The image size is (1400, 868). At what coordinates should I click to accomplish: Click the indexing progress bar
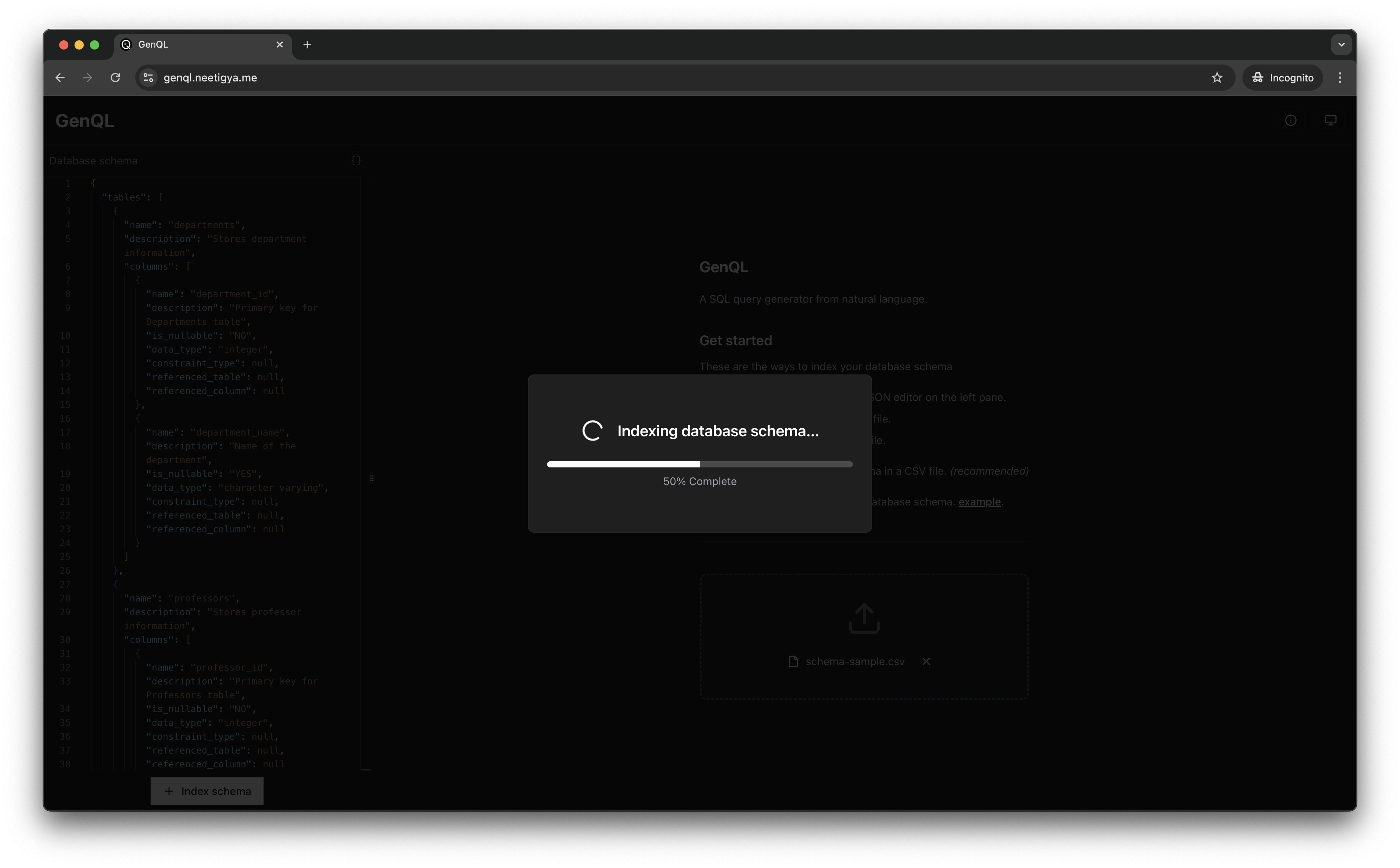[x=700, y=464]
